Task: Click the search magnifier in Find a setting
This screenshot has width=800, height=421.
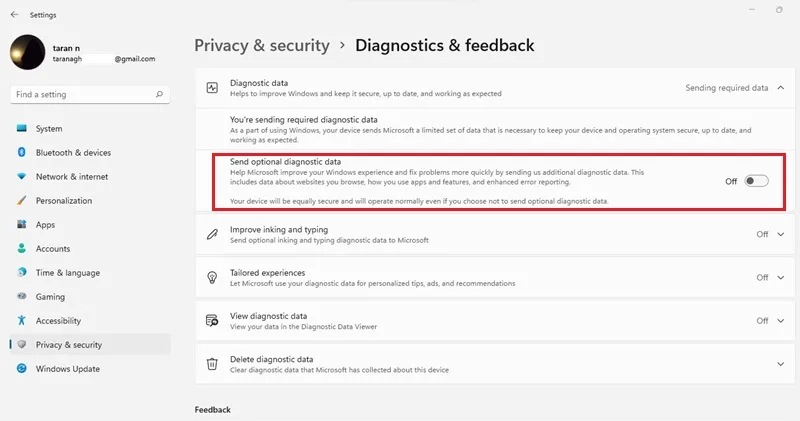Action: [x=159, y=94]
